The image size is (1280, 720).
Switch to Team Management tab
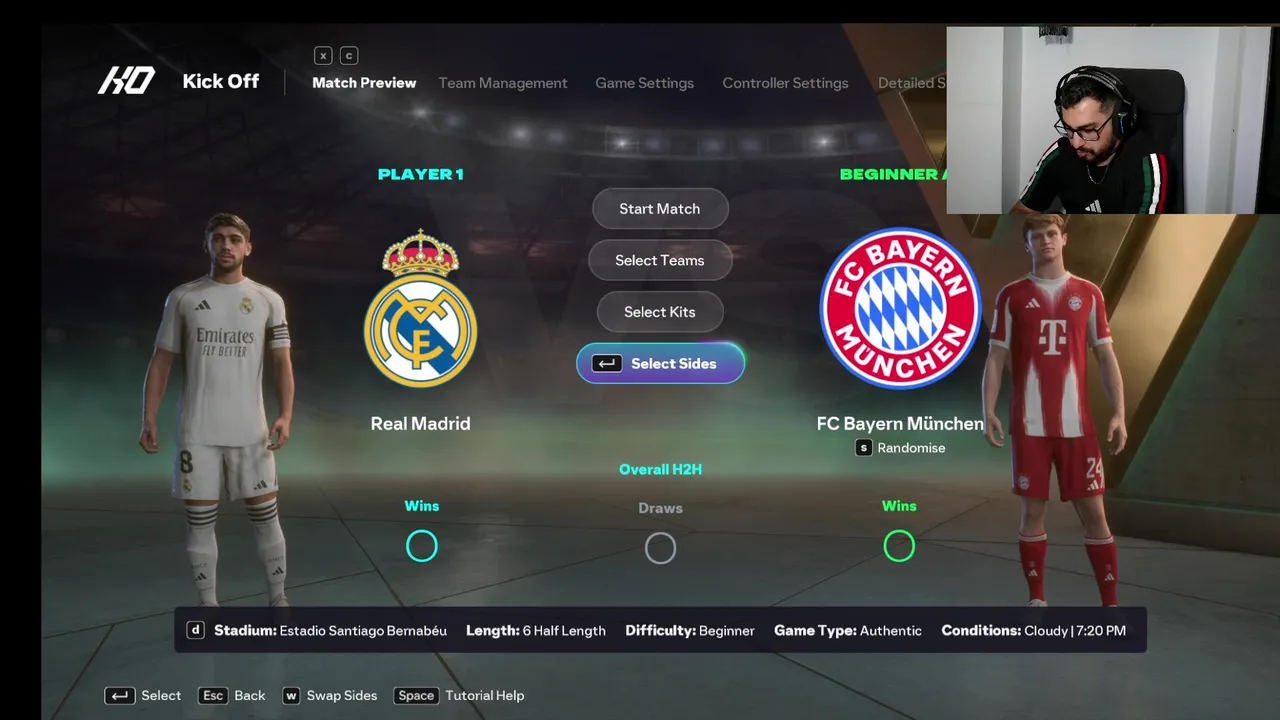tap(503, 83)
